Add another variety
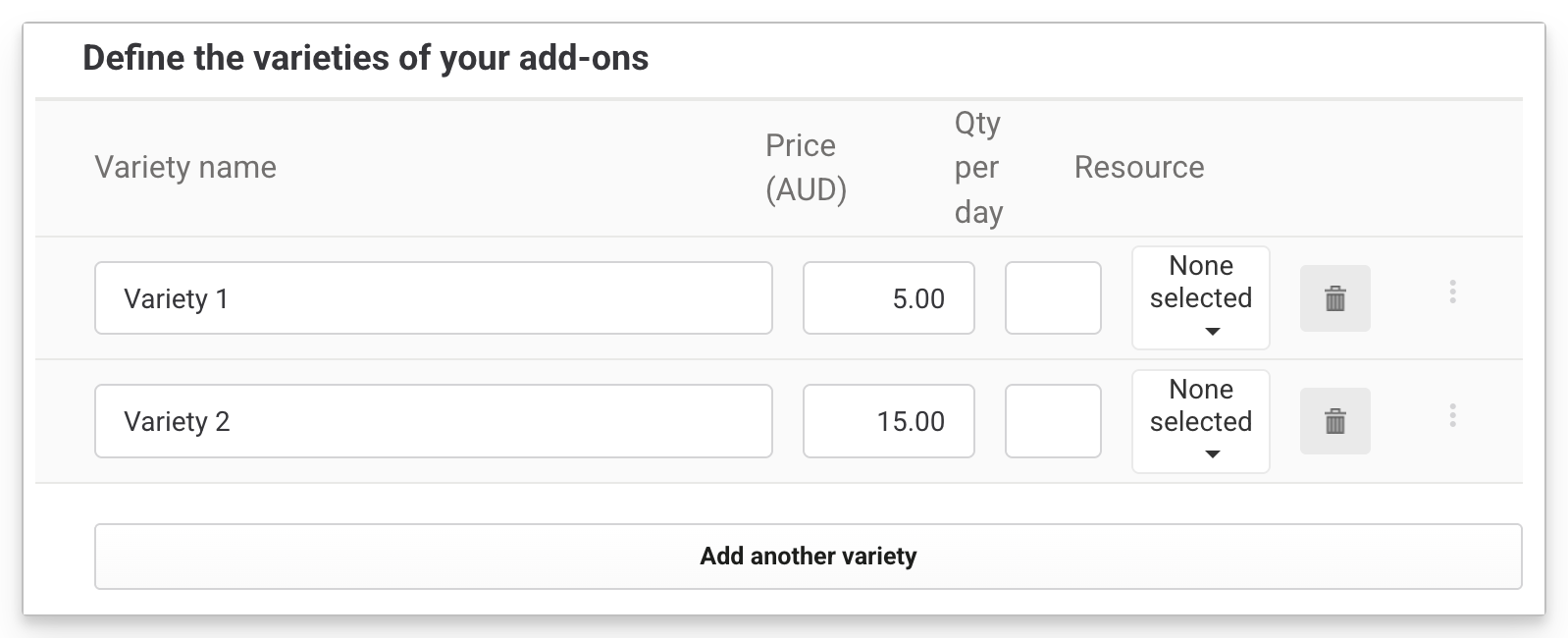 click(x=808, y=557)
